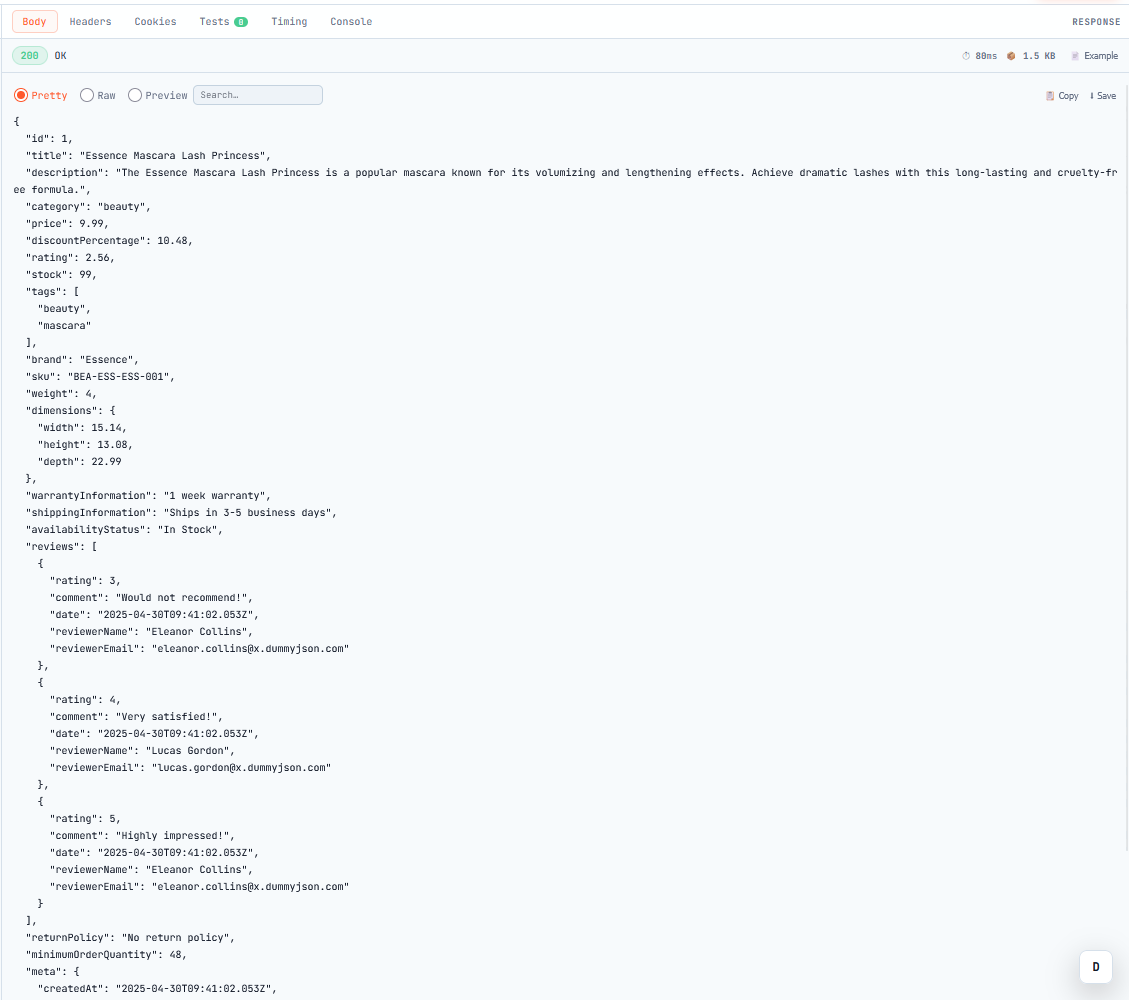This screenshot has height=1000, width=1129.
Task: Click the 1.5 KB size indicator
Action: pyautogui.click(x=1031, y=55)
